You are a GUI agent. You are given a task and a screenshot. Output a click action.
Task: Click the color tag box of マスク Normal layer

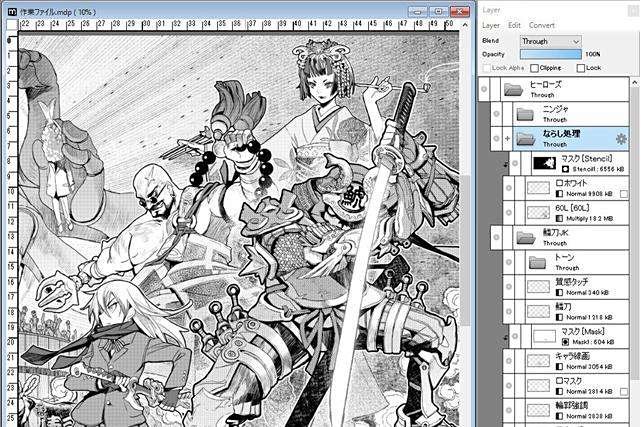point(624,391)
